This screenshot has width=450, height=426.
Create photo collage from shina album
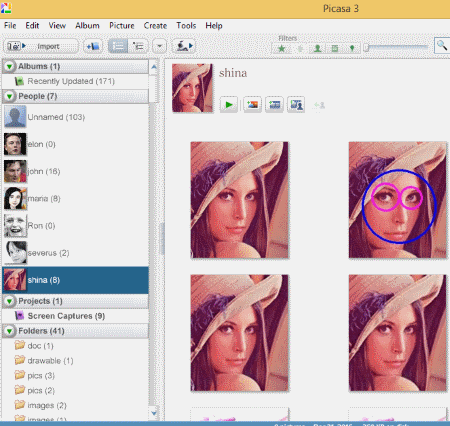click(x=252, y=105)
